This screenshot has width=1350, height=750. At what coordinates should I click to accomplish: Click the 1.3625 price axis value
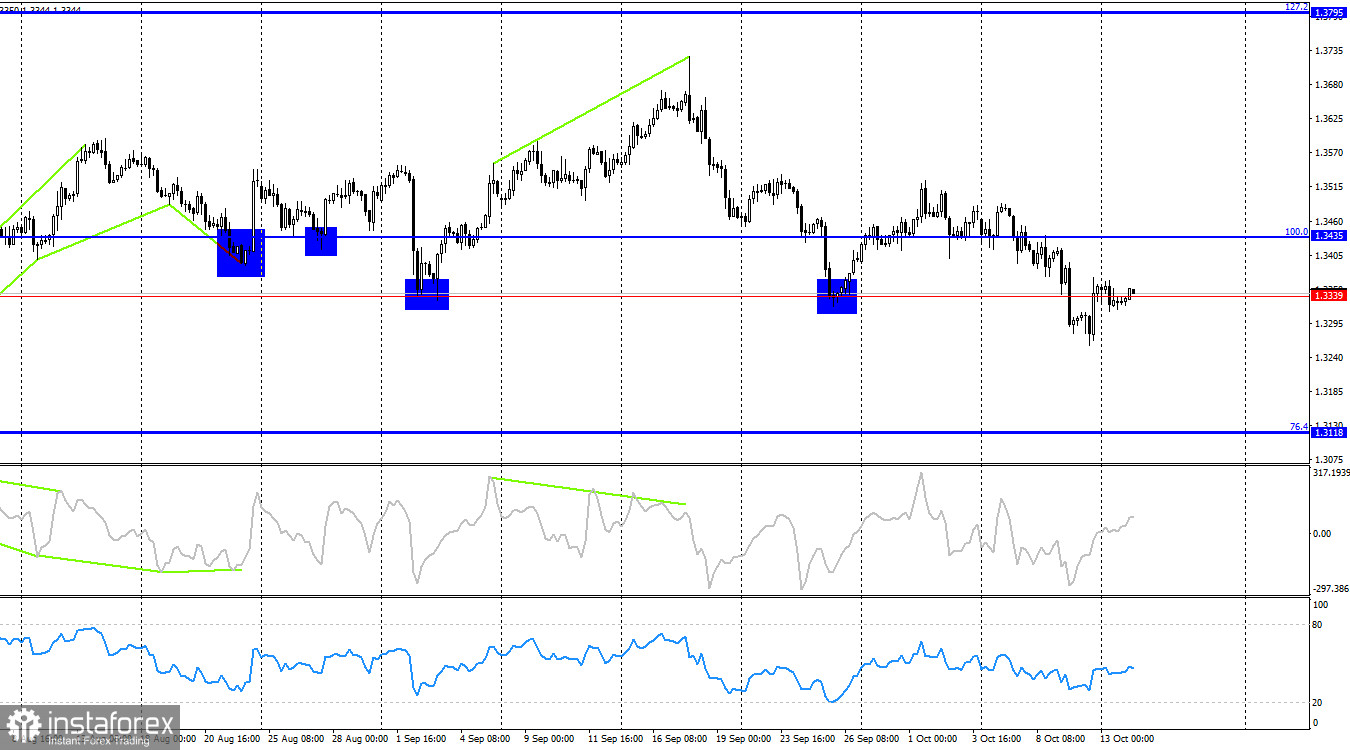tap(1330, 119)
